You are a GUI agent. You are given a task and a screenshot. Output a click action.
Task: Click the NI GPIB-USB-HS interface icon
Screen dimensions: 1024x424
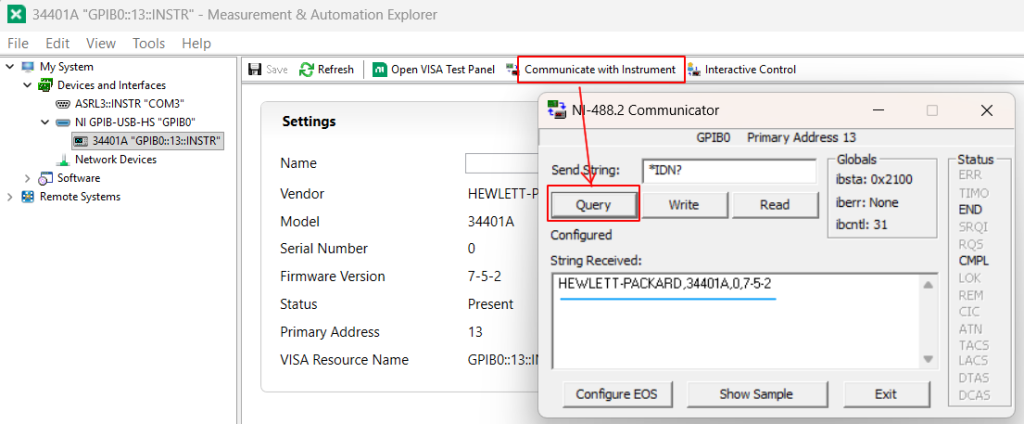click(x=63, y=122)
